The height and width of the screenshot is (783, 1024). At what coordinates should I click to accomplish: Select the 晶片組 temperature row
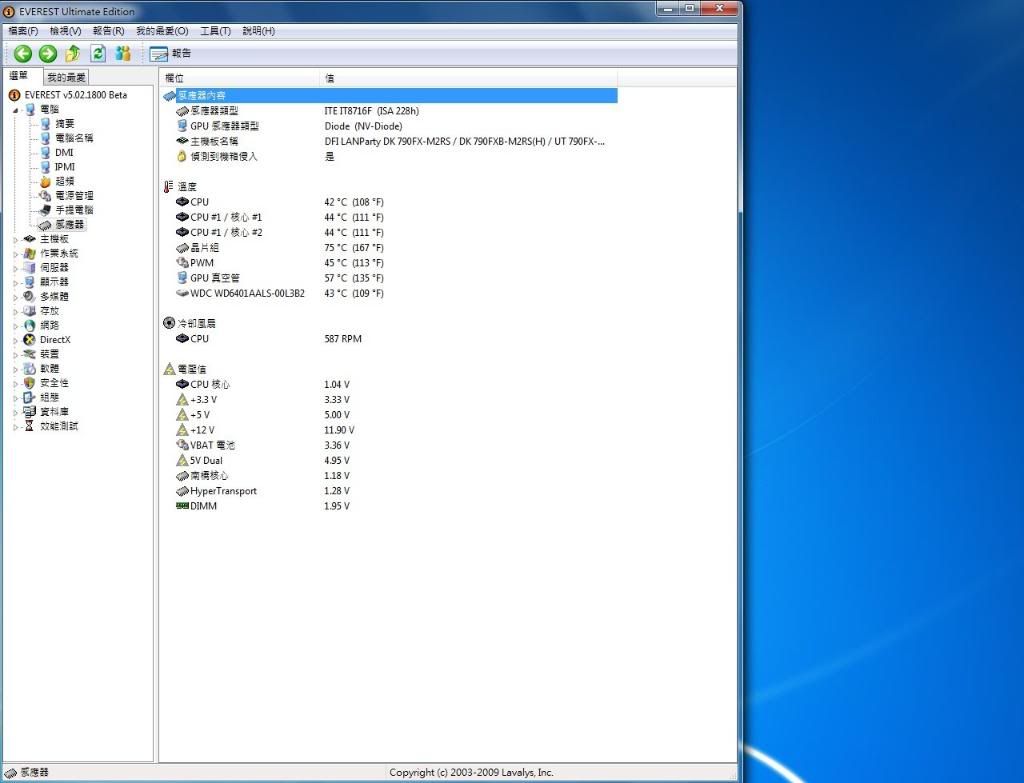coord(390,248)
